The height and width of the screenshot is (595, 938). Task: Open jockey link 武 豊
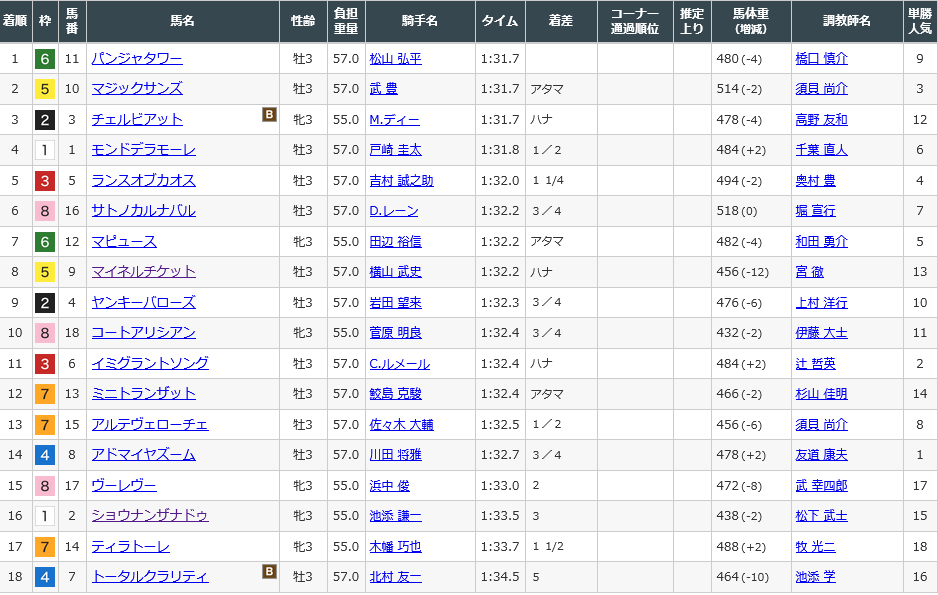click(x=383, y=89)
